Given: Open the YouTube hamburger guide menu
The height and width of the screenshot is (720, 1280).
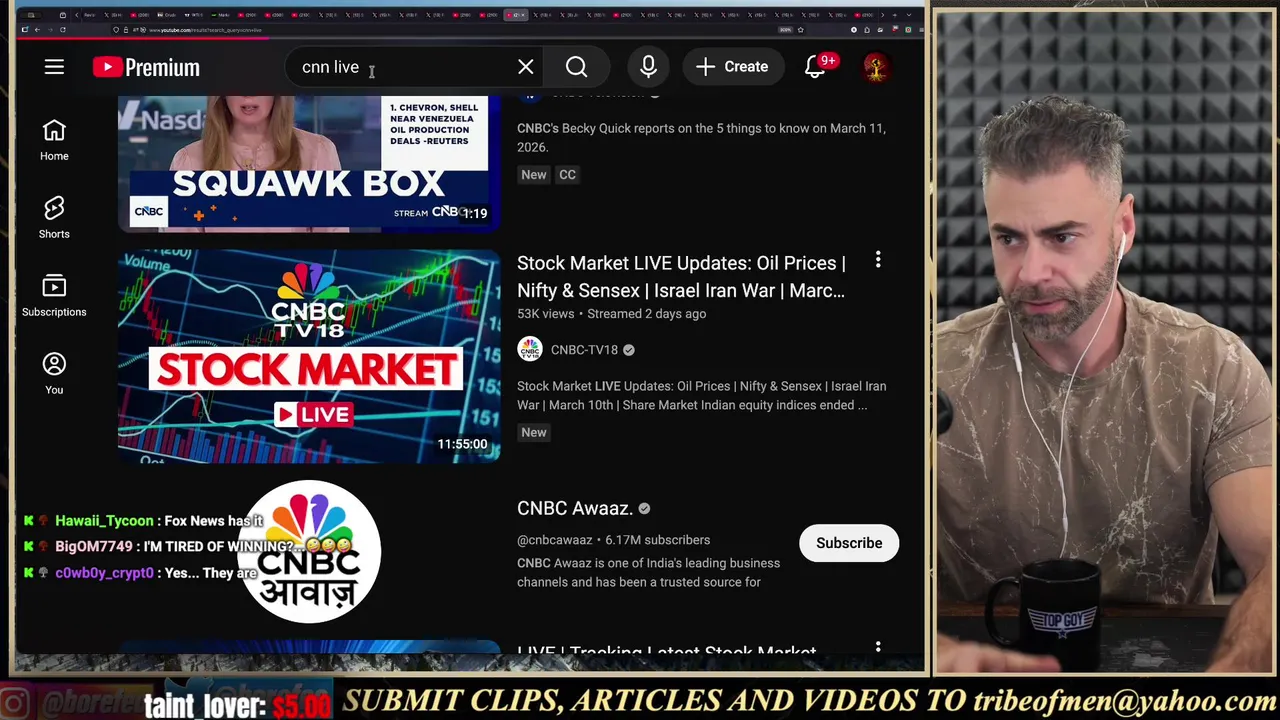Looking at the screenshot, I should pyautogui.click(x=54, y=67).
